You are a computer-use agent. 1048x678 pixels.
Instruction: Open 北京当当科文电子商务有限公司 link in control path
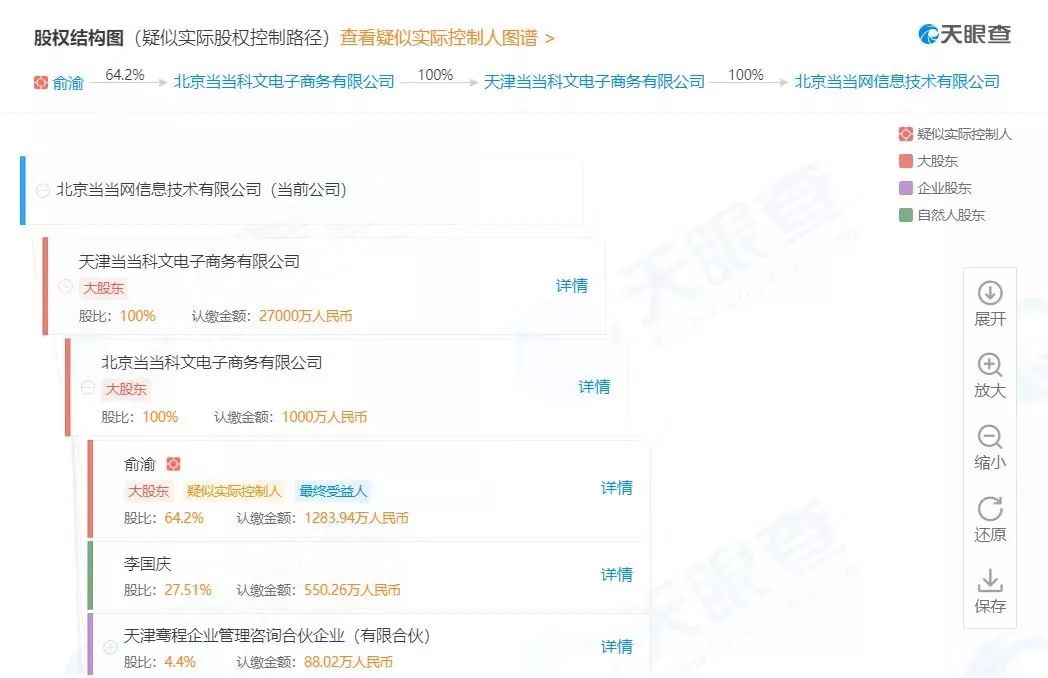[x=284, y=82]
